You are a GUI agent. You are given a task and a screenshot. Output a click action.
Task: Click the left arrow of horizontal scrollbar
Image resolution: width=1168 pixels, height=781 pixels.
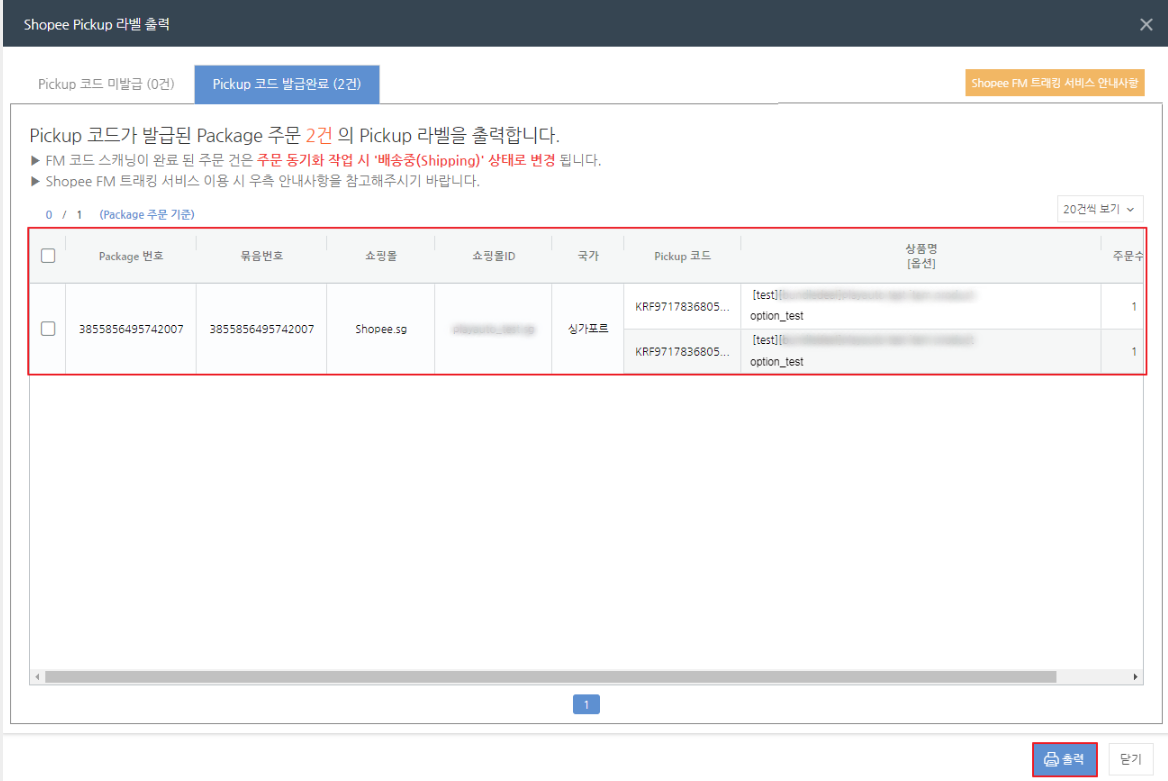pos(38,677)
